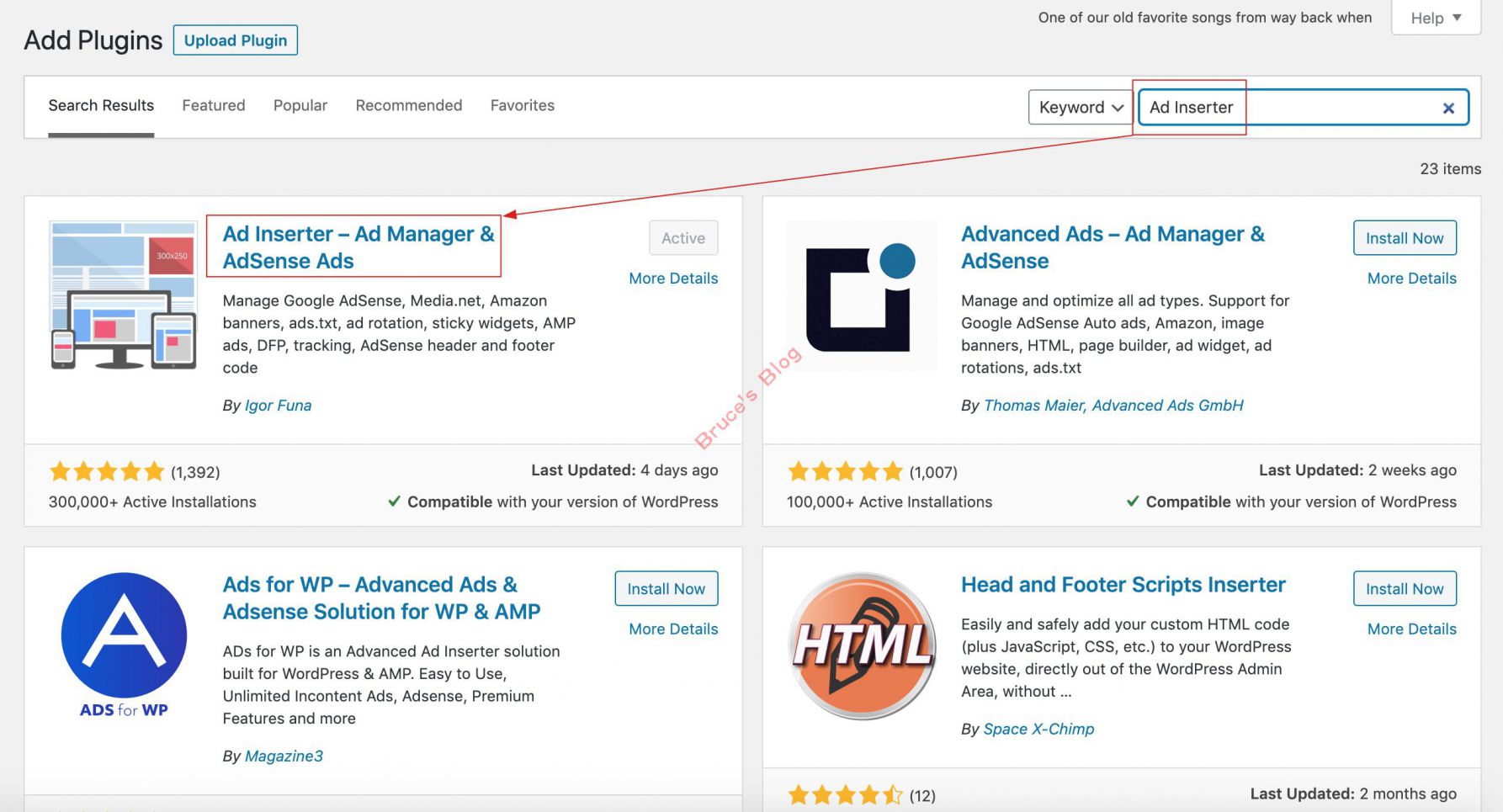Click the Upload Plugin button
Screen dimensions: 1503x812
tap(236, 40)
